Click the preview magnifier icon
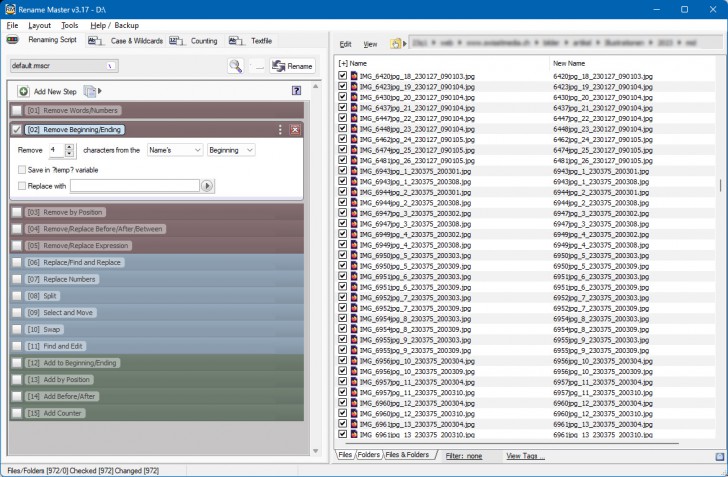The height and width of the screenshot is (477, 728). point(235,66)
